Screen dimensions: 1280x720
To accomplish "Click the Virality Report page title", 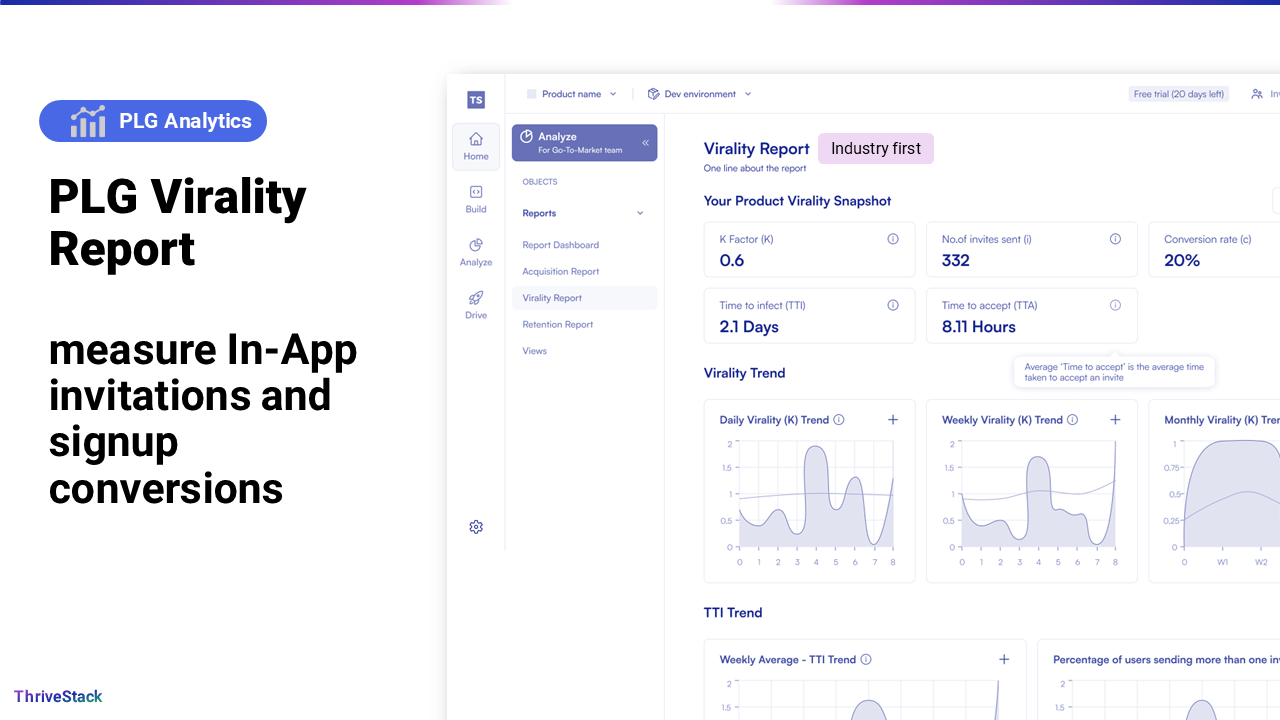I will click(757, 149).
